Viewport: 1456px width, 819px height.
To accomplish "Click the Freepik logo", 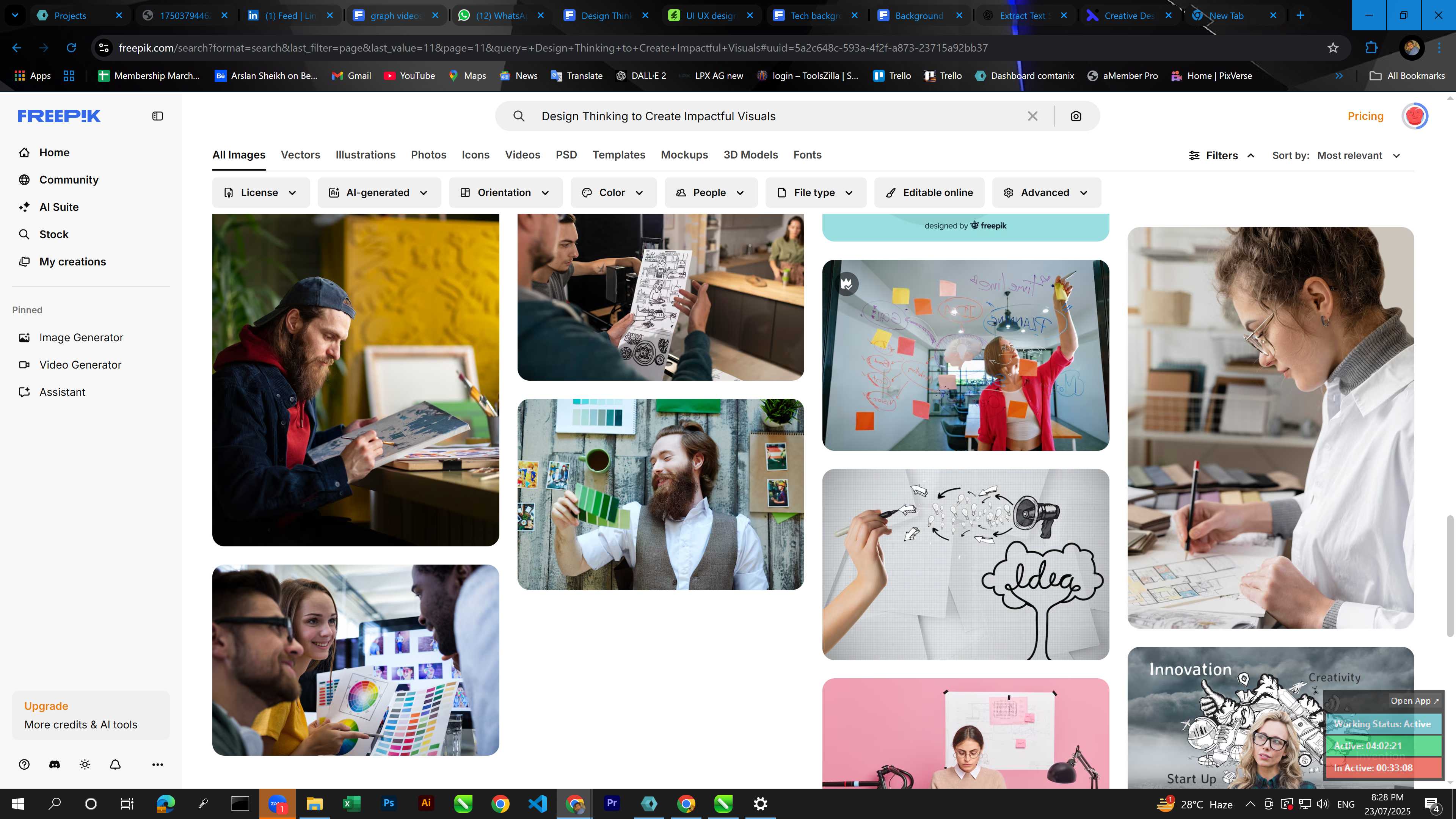I will [59, 116].
